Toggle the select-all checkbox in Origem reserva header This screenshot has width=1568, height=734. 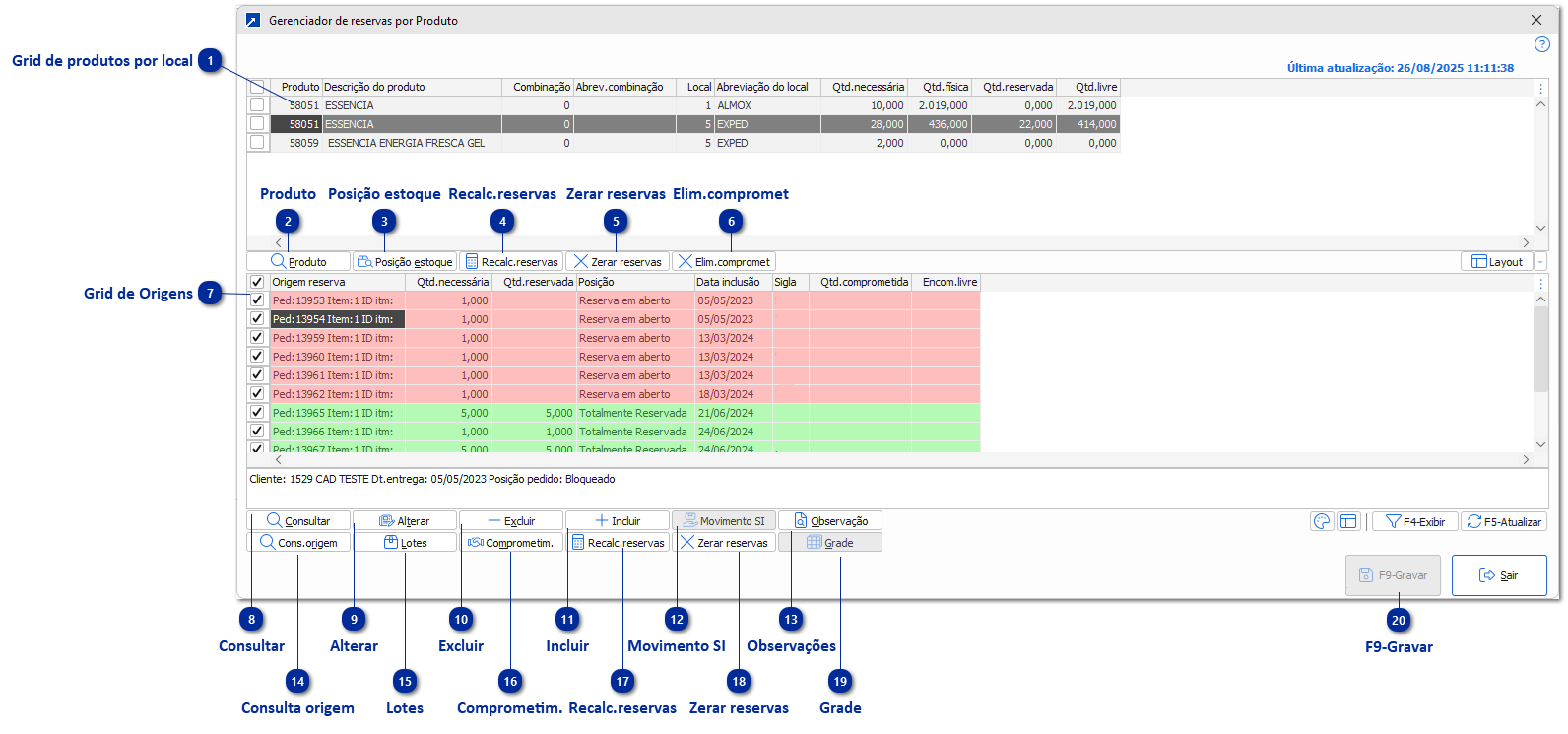257,282
